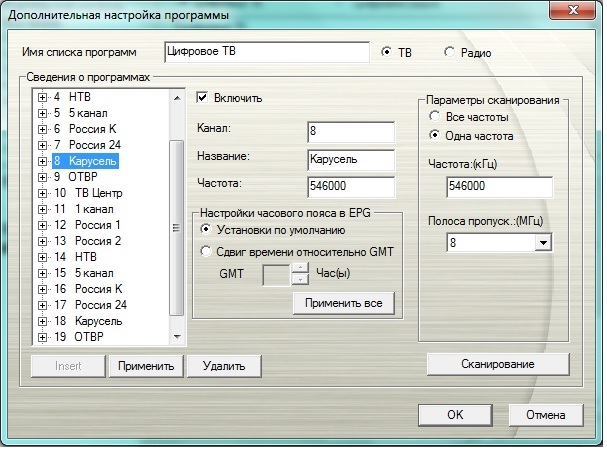
Task: Select the 19 ОТВР row
Action: pos(79,337)
